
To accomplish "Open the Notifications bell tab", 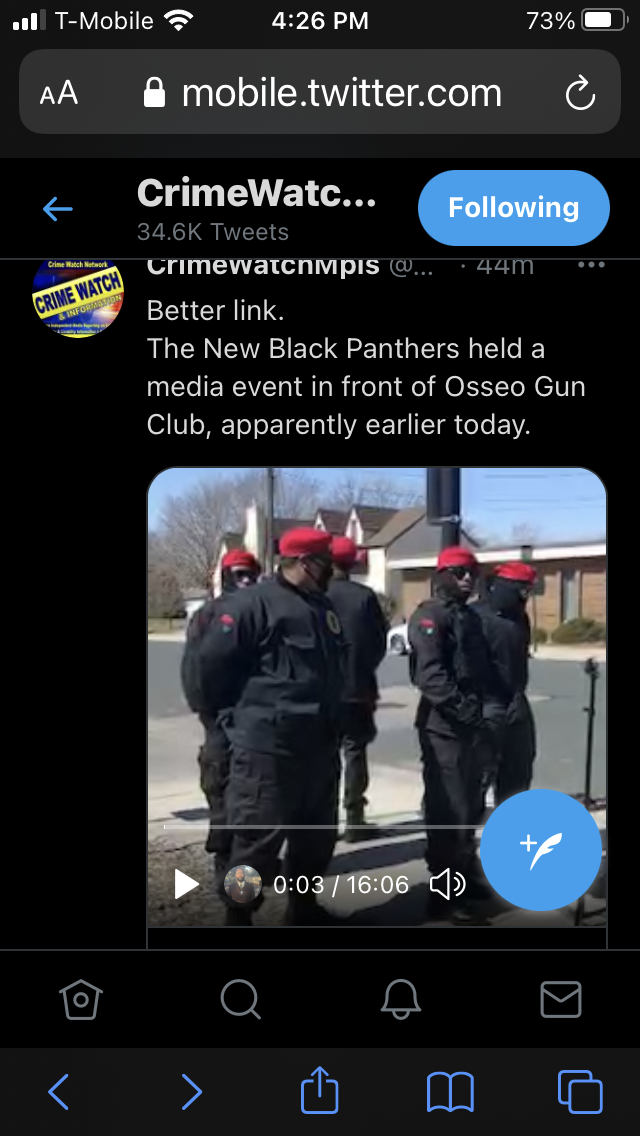I will pyautogui.click(x=401, y=1000).
